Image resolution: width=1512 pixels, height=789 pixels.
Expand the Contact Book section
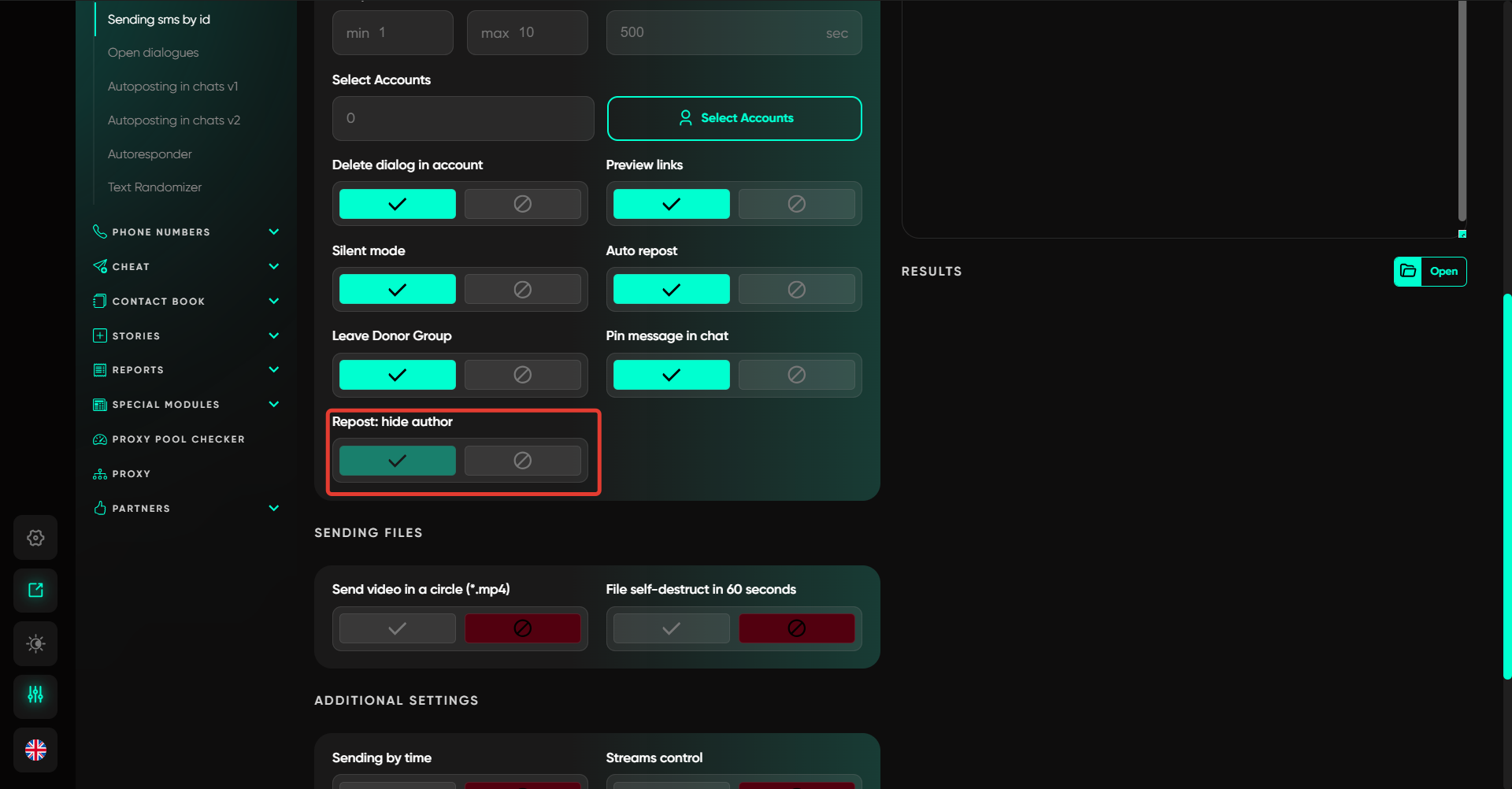273,302
